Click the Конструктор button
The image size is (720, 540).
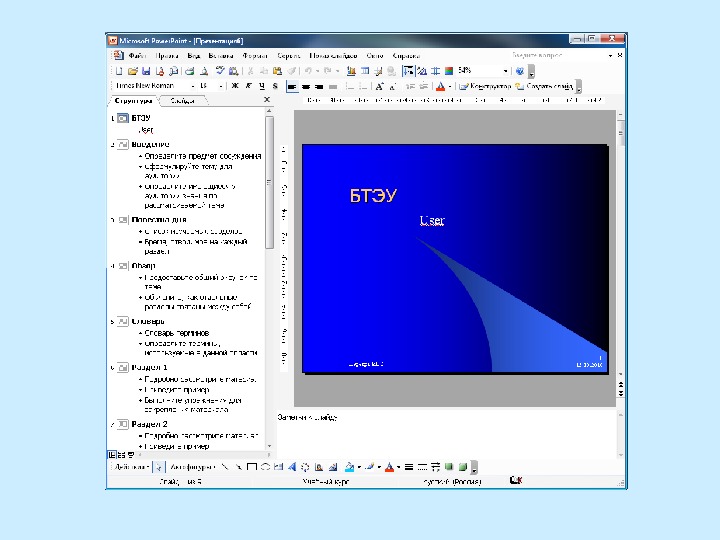(485, 86)
